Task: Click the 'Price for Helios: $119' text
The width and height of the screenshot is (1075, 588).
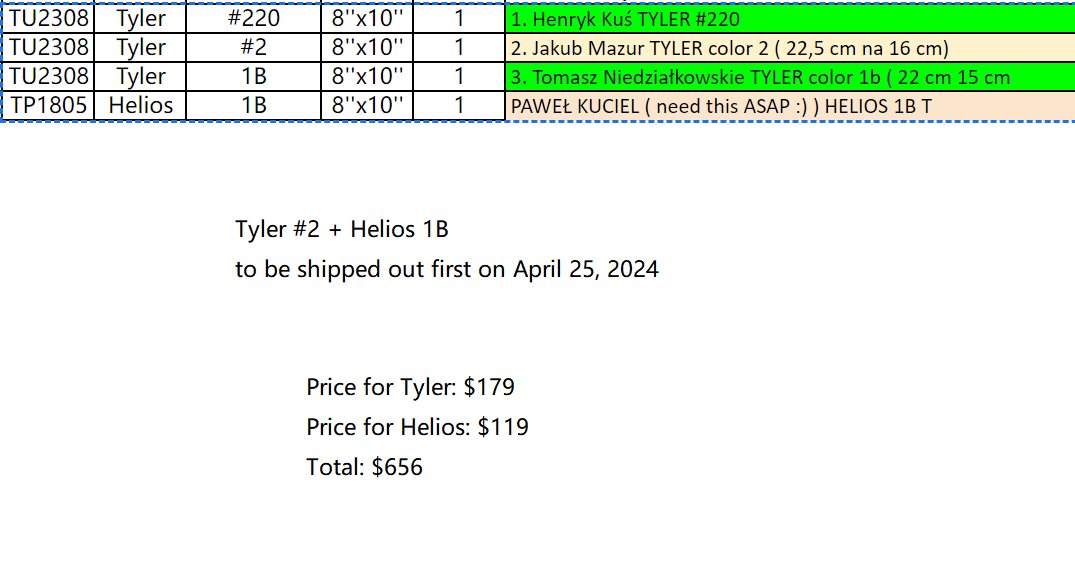Action: (417, 427)
